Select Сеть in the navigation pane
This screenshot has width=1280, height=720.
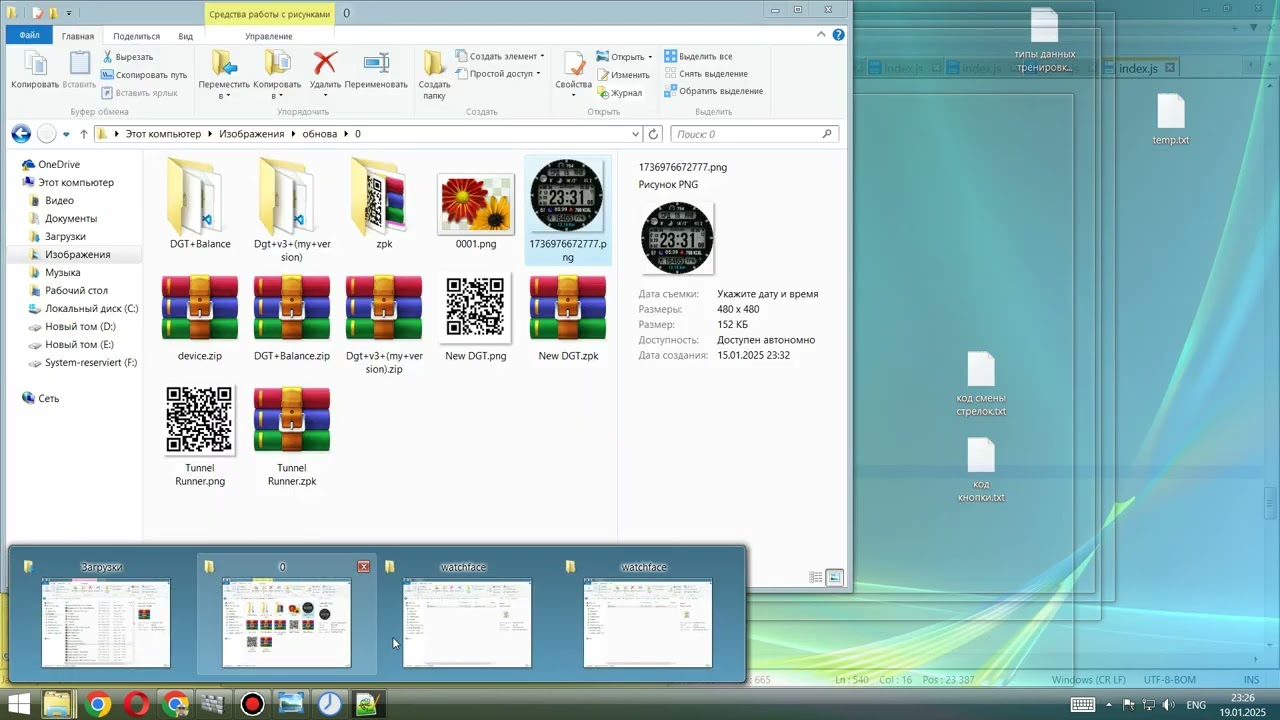(48, 399)
